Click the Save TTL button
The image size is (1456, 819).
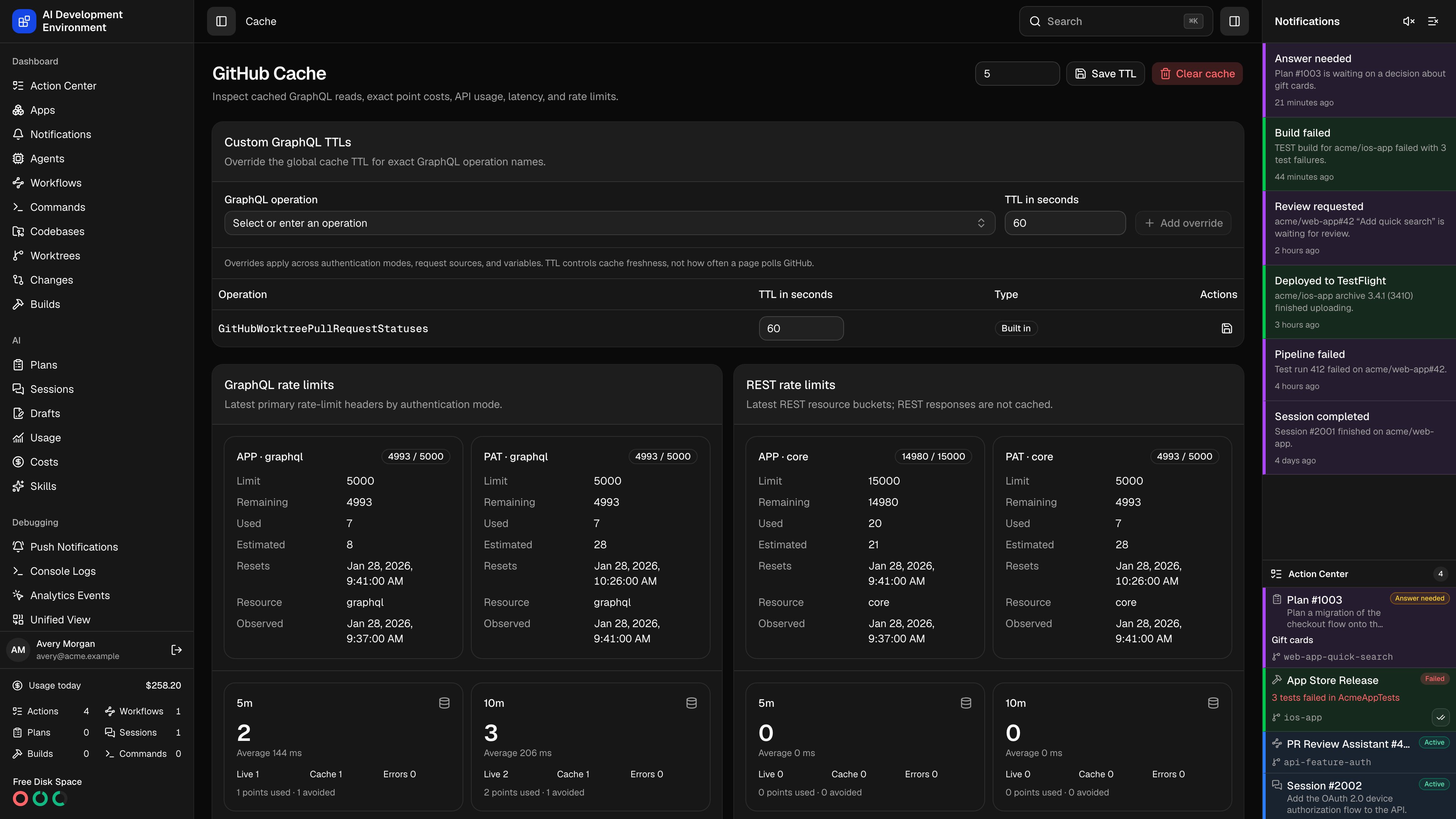coord(1105,74)
